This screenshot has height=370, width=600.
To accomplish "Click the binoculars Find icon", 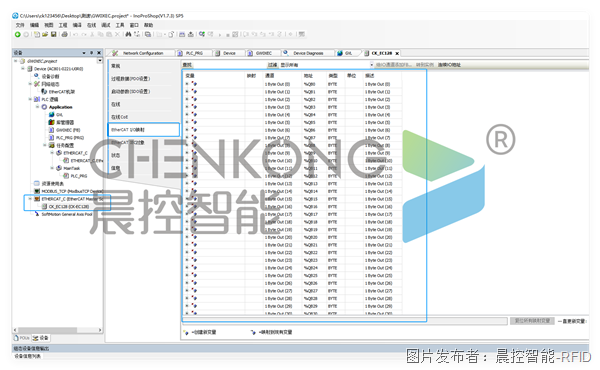I will tap(128, 34).
